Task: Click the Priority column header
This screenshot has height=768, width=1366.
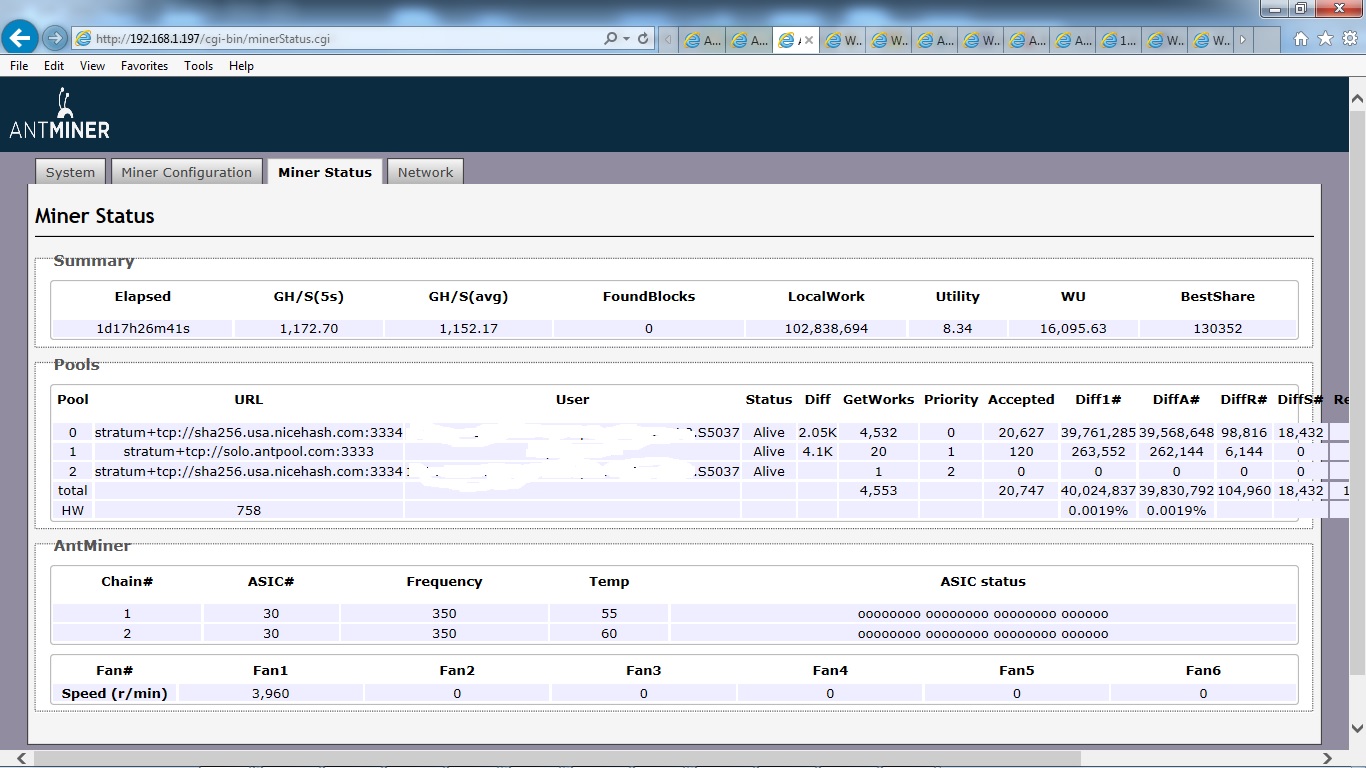Action: [951, 400]
